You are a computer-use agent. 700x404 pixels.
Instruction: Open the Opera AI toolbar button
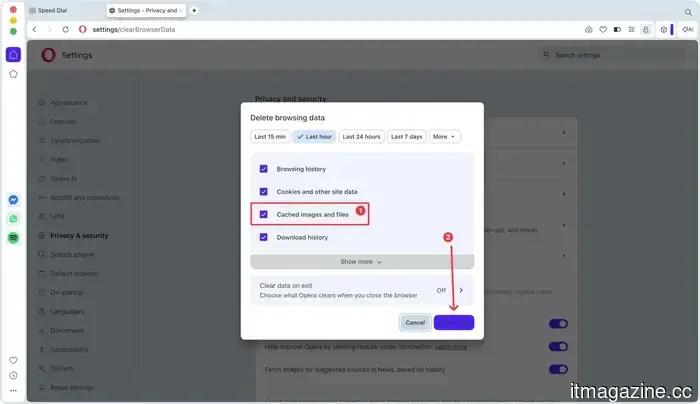point(688,29)
